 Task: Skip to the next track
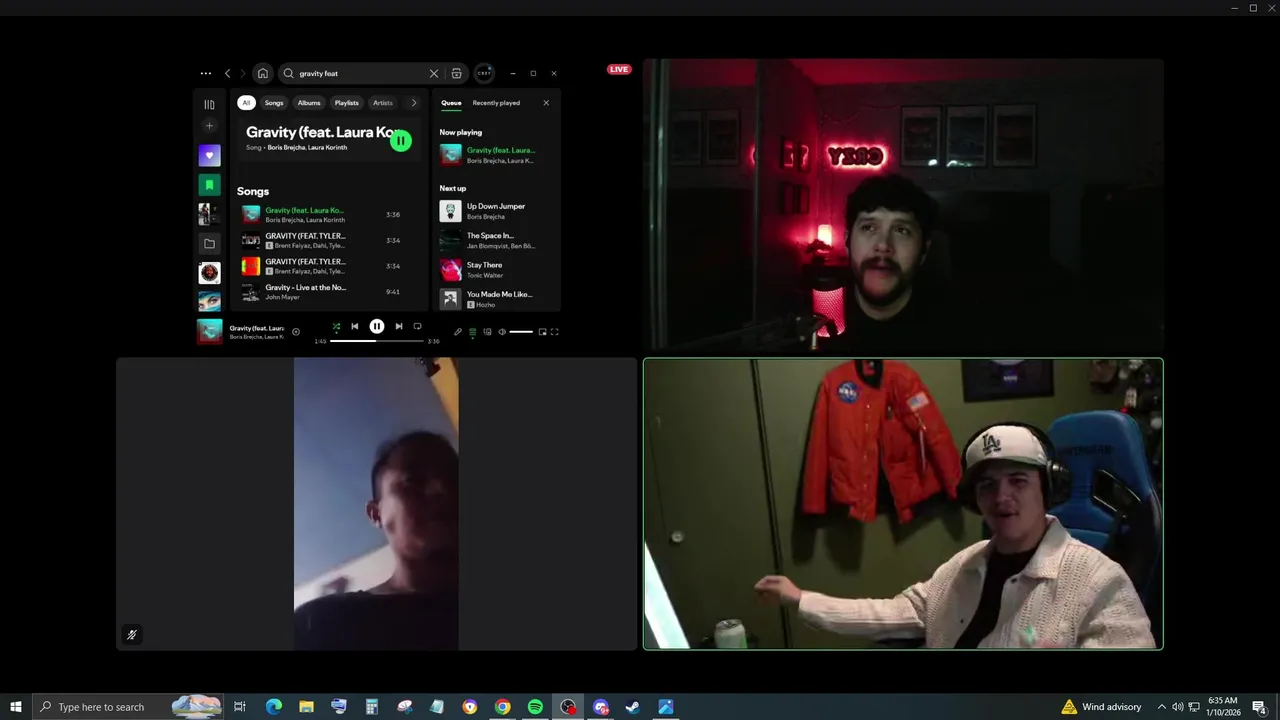[x=399, y=326]
